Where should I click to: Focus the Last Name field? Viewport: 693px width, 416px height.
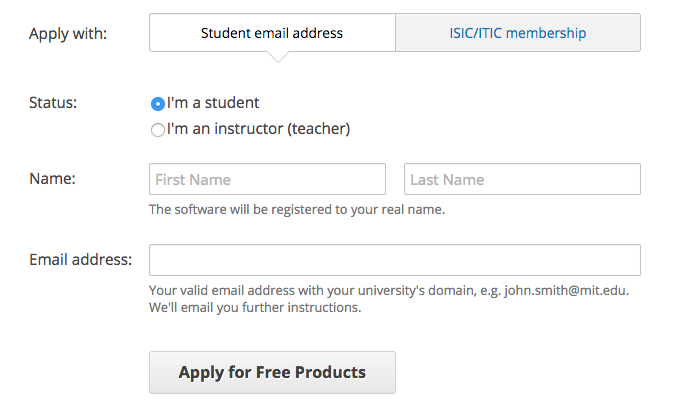pyautogui.click(x=522, y=180)
